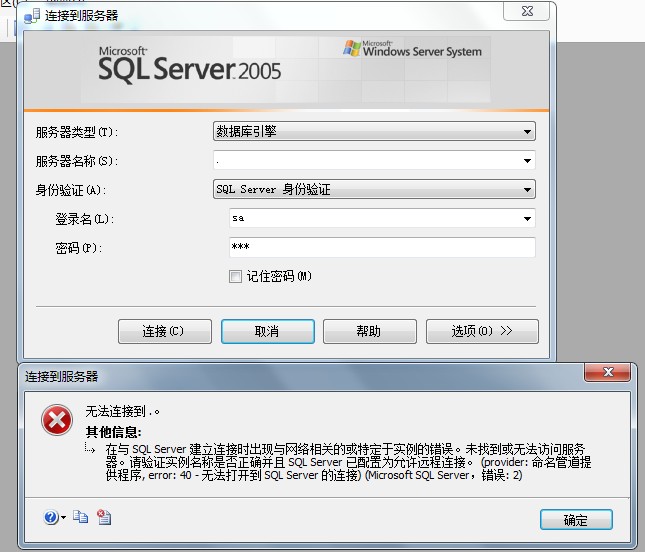Click the help icon in error dialog
The width and height of the screenshot is (645, 552).
click(x=51, y=517)
